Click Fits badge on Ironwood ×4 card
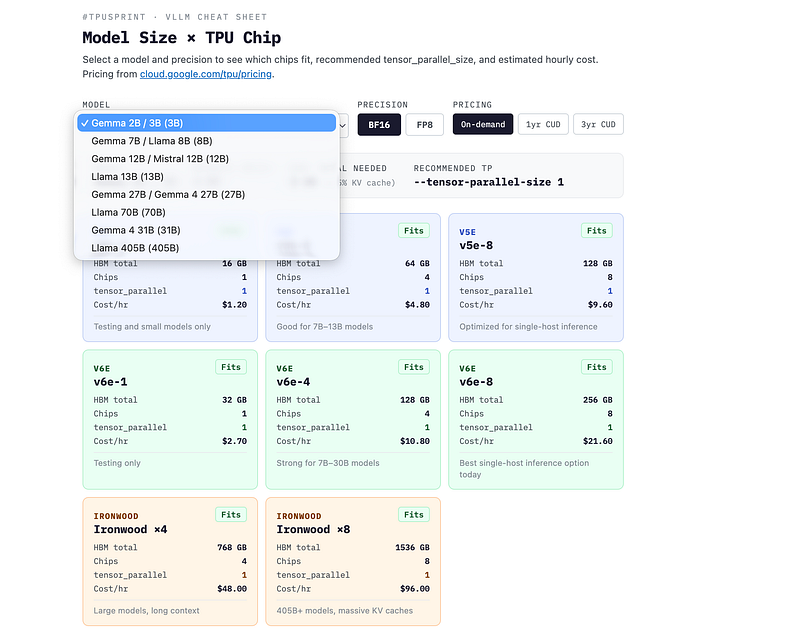This screenshot has width=800, height=641. (x=231, y=514)
